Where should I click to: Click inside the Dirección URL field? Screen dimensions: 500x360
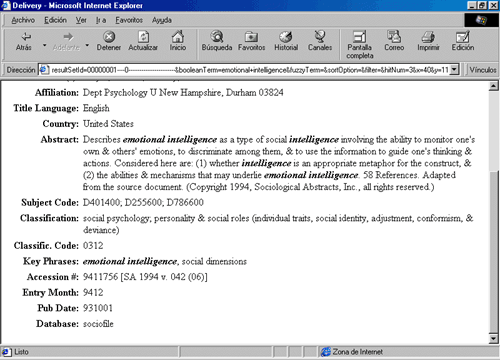[249, 70]
